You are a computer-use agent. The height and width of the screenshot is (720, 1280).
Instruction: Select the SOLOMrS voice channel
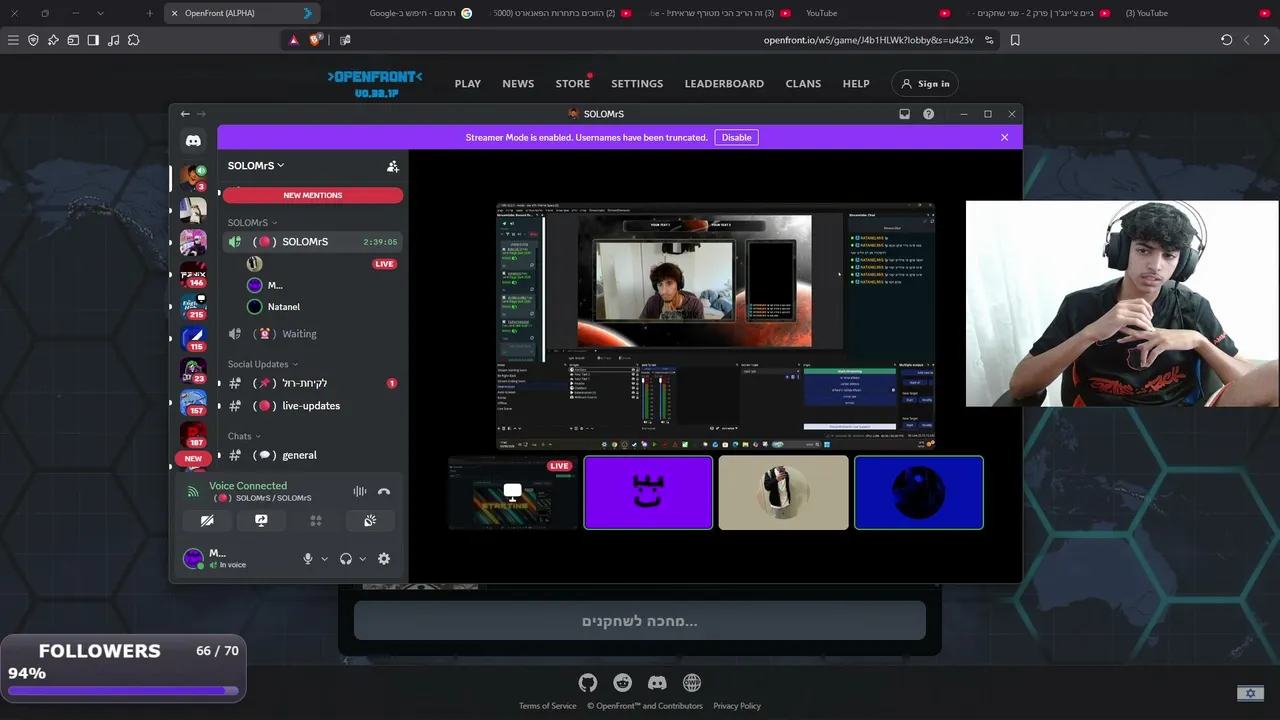[x=312, y=242]
